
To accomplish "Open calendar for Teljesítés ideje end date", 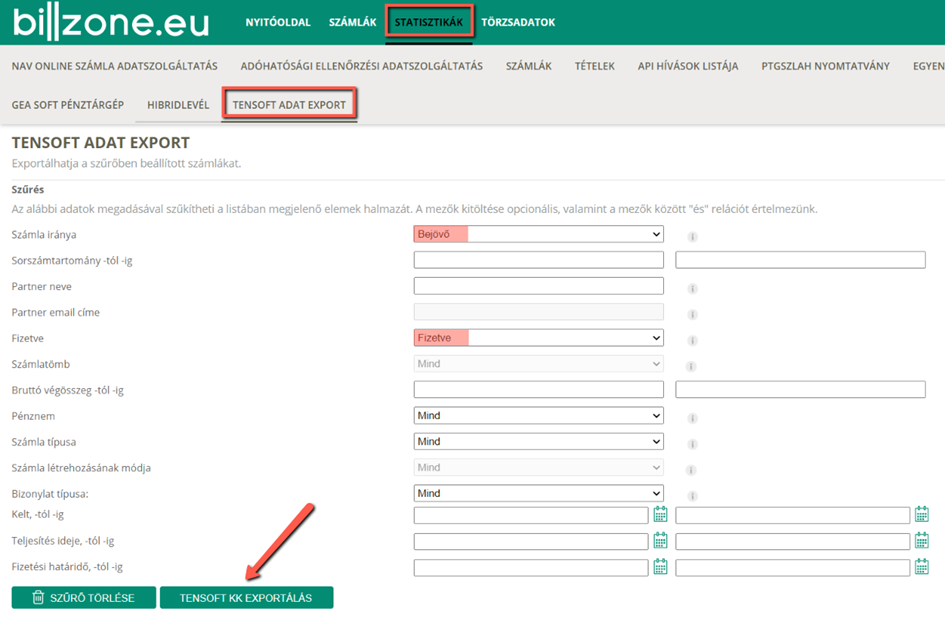I will pyautogui.click(x=921, y=540).
